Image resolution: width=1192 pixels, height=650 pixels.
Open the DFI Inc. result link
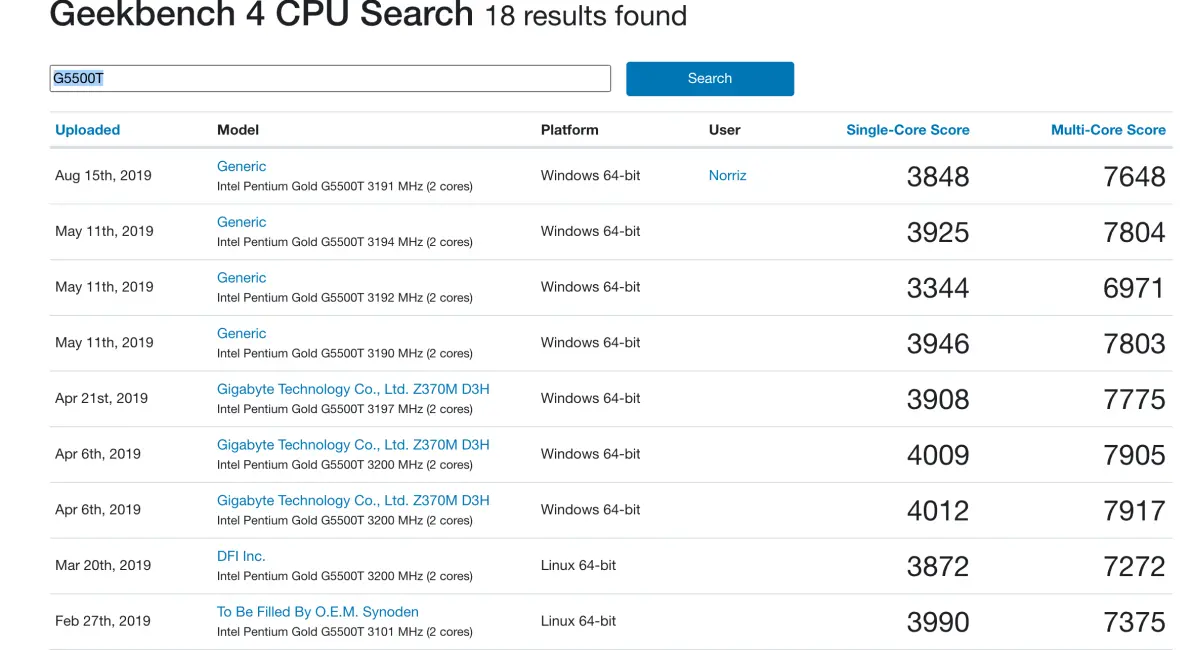tap(241, 556)
